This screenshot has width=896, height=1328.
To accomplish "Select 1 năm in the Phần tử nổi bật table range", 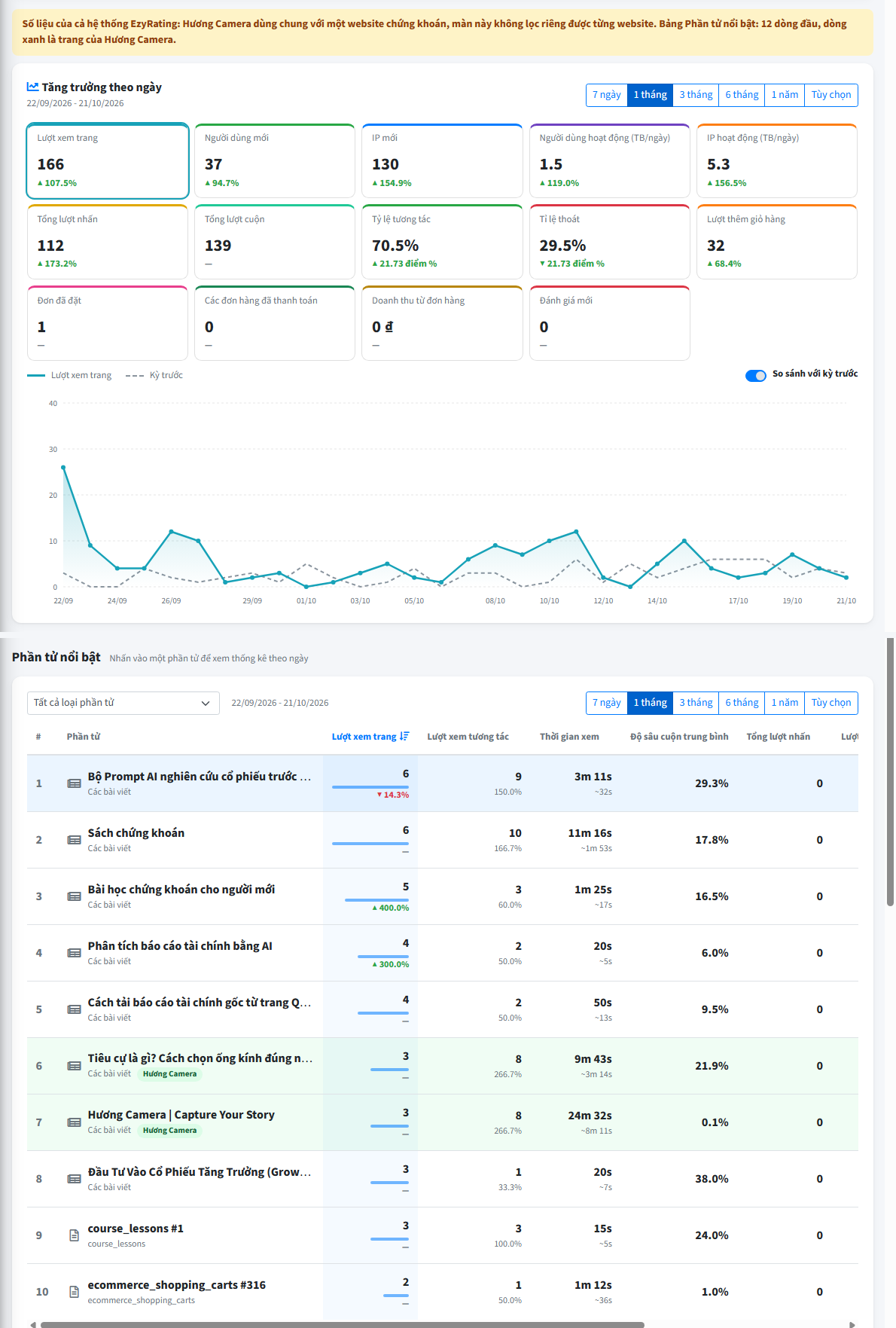I will click(x=785, y=703).
